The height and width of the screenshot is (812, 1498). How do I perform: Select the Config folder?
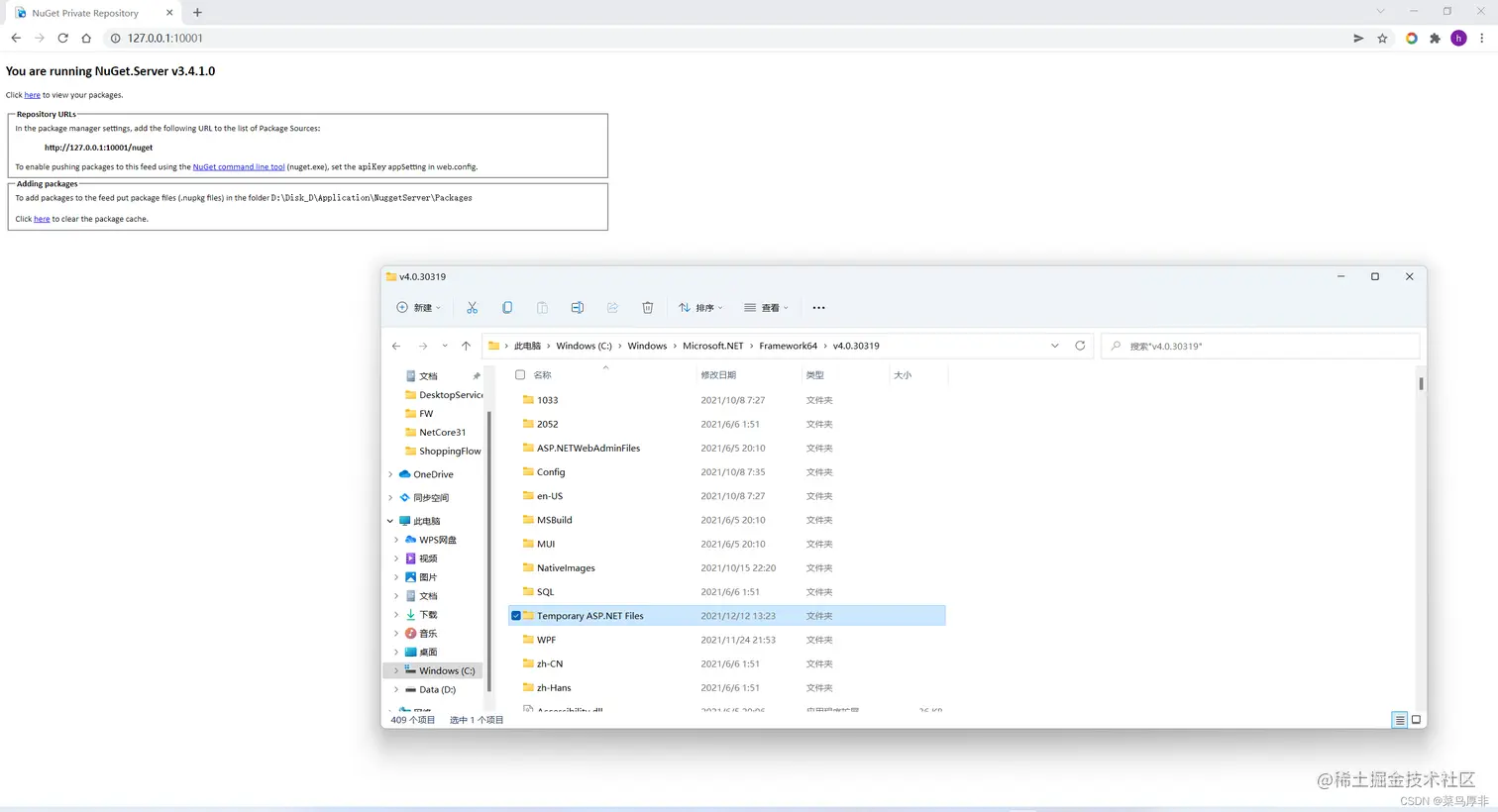click(x=551, y=471)
